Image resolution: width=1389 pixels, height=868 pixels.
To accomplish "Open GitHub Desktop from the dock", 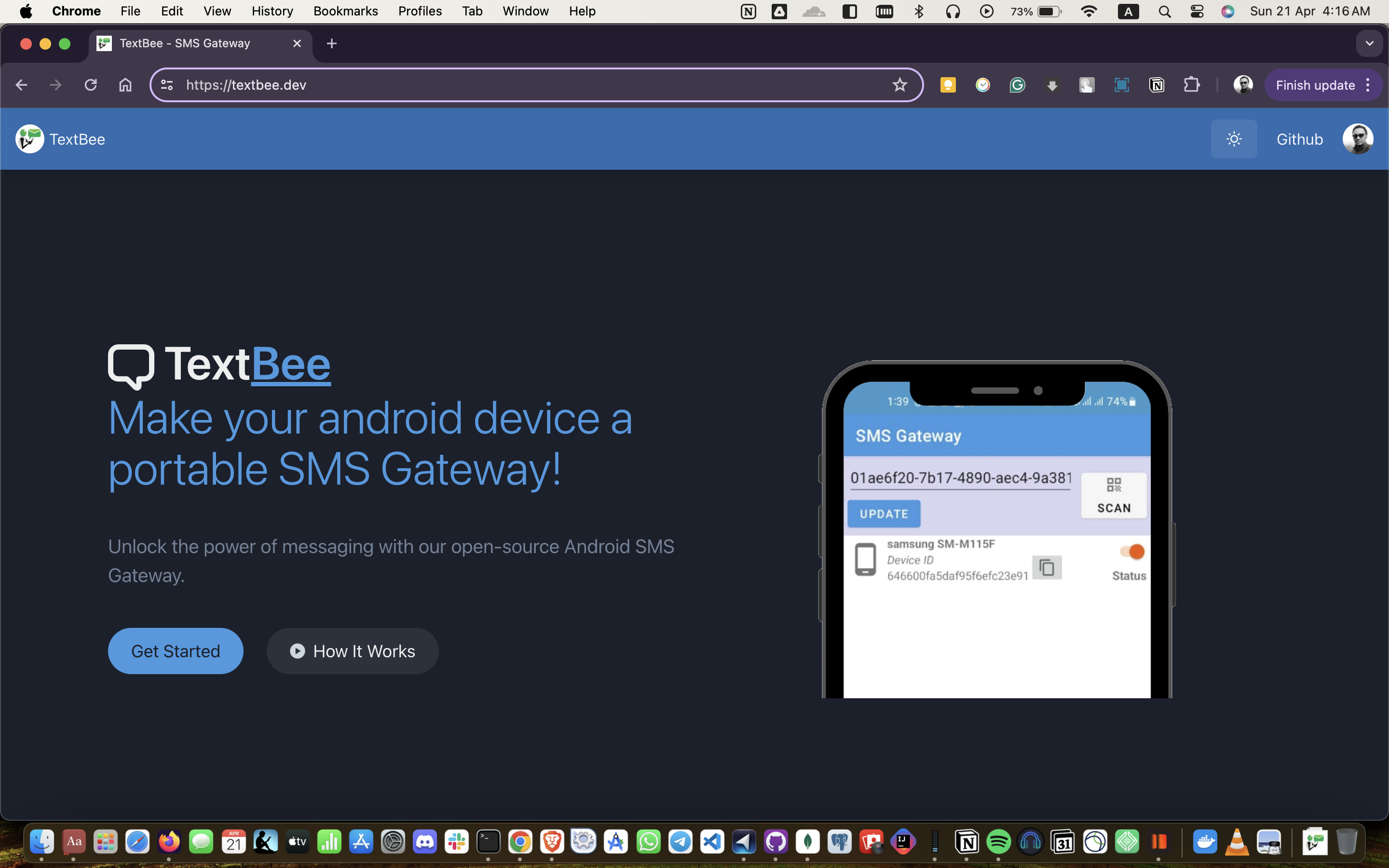I will [x=776, y=841].
